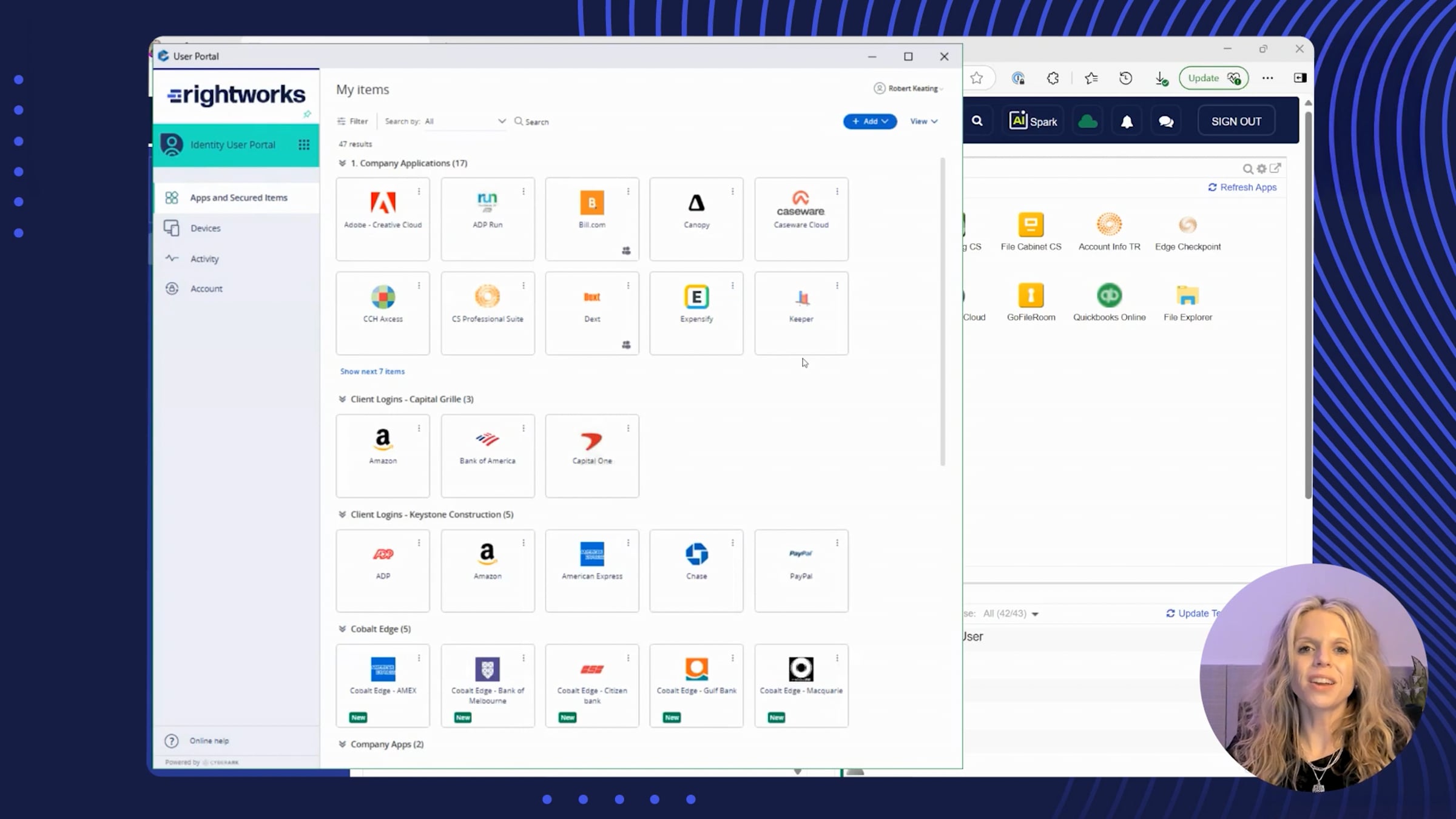1456x819 pixels.
Task: Open the notifications bell
Action: click(1127, 120)
